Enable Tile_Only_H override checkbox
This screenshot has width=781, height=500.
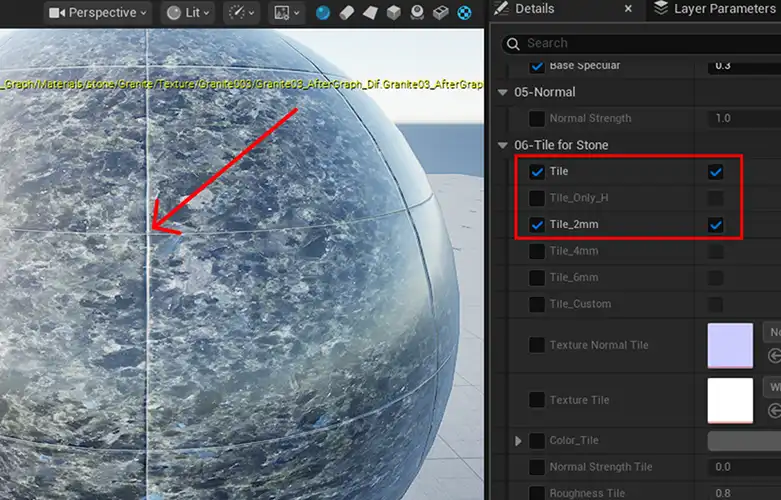tap(537, 198)
